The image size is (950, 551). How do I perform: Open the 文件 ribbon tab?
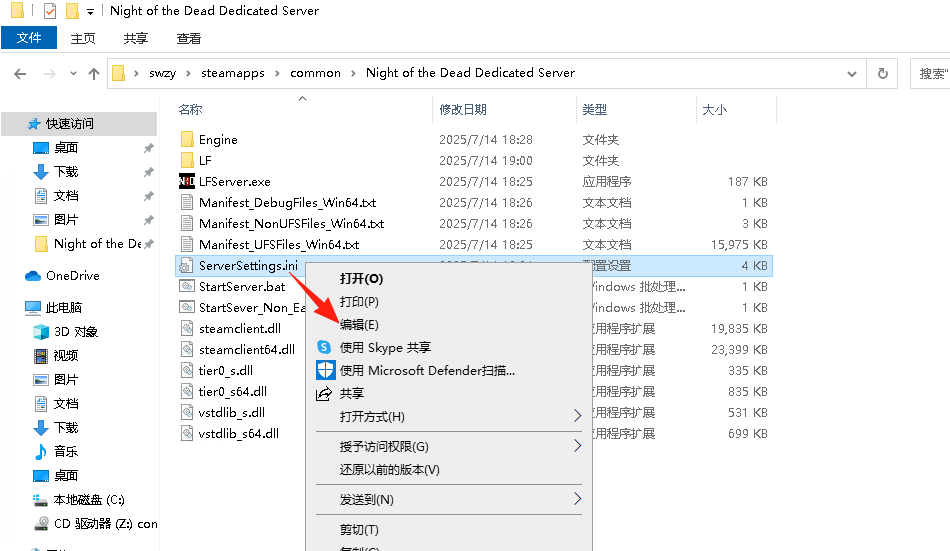pos(29,38)
